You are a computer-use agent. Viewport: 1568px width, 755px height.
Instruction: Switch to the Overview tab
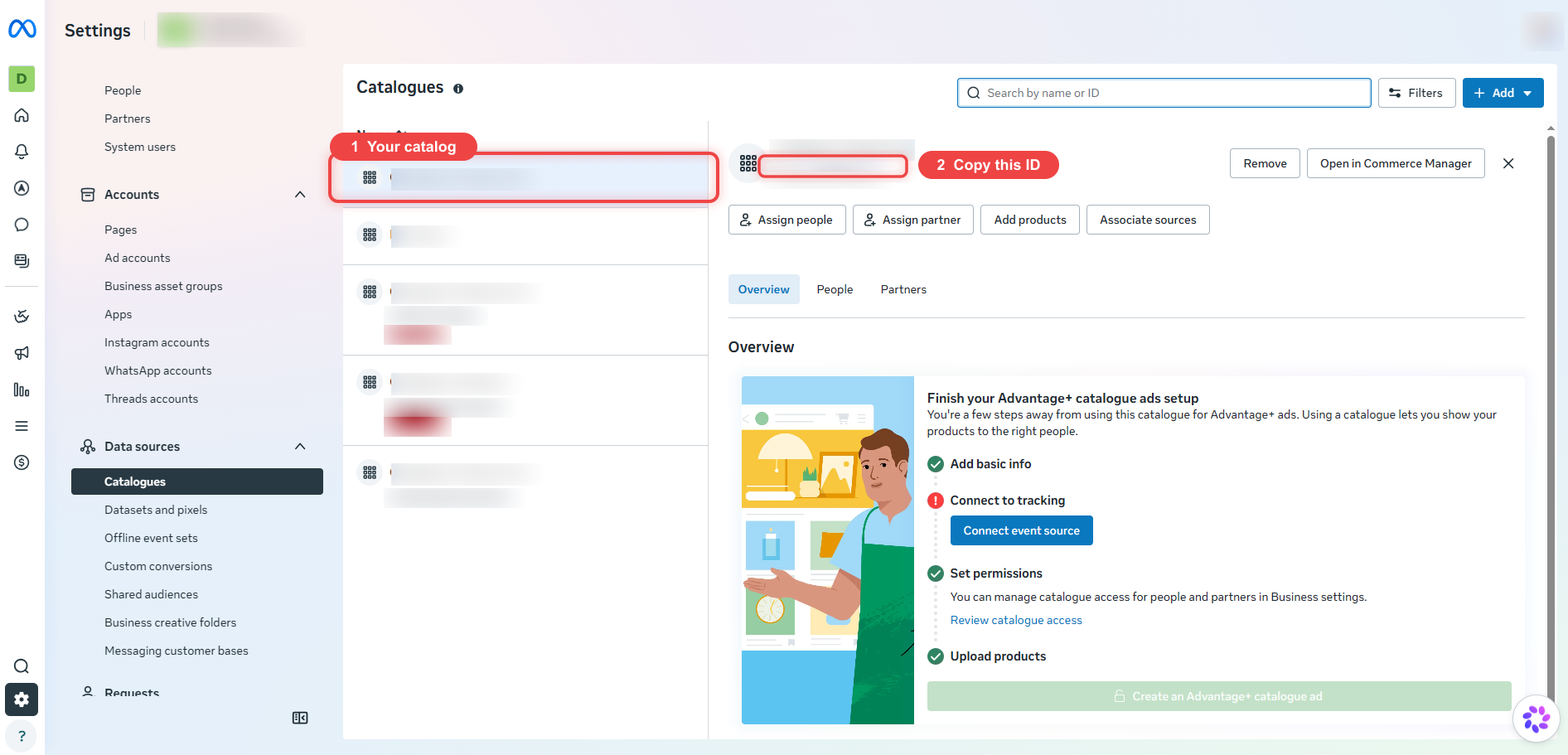(763, 289)
